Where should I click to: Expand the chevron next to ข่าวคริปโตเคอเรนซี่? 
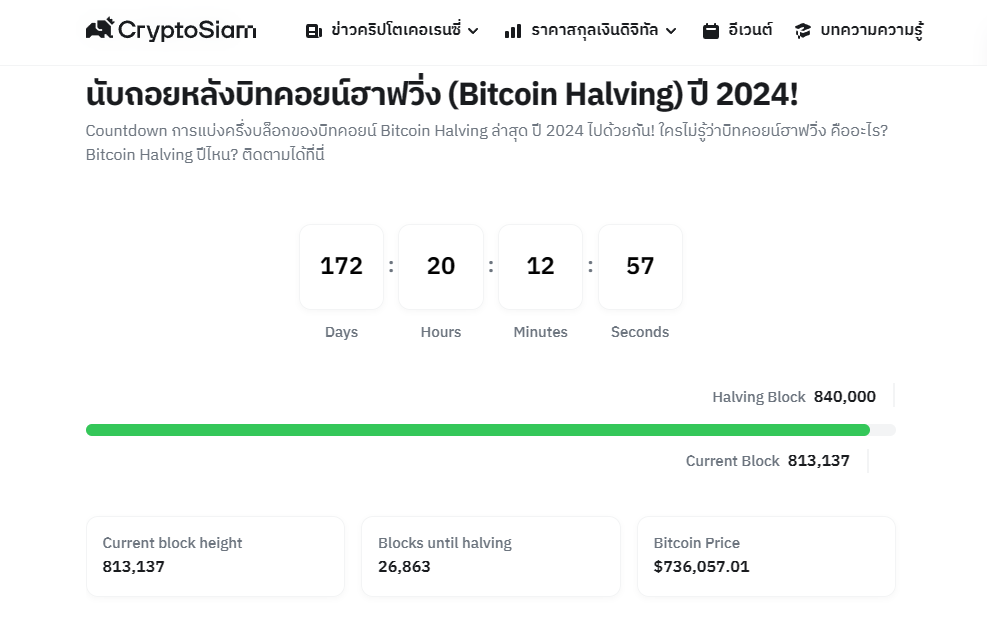click(473, 31)
